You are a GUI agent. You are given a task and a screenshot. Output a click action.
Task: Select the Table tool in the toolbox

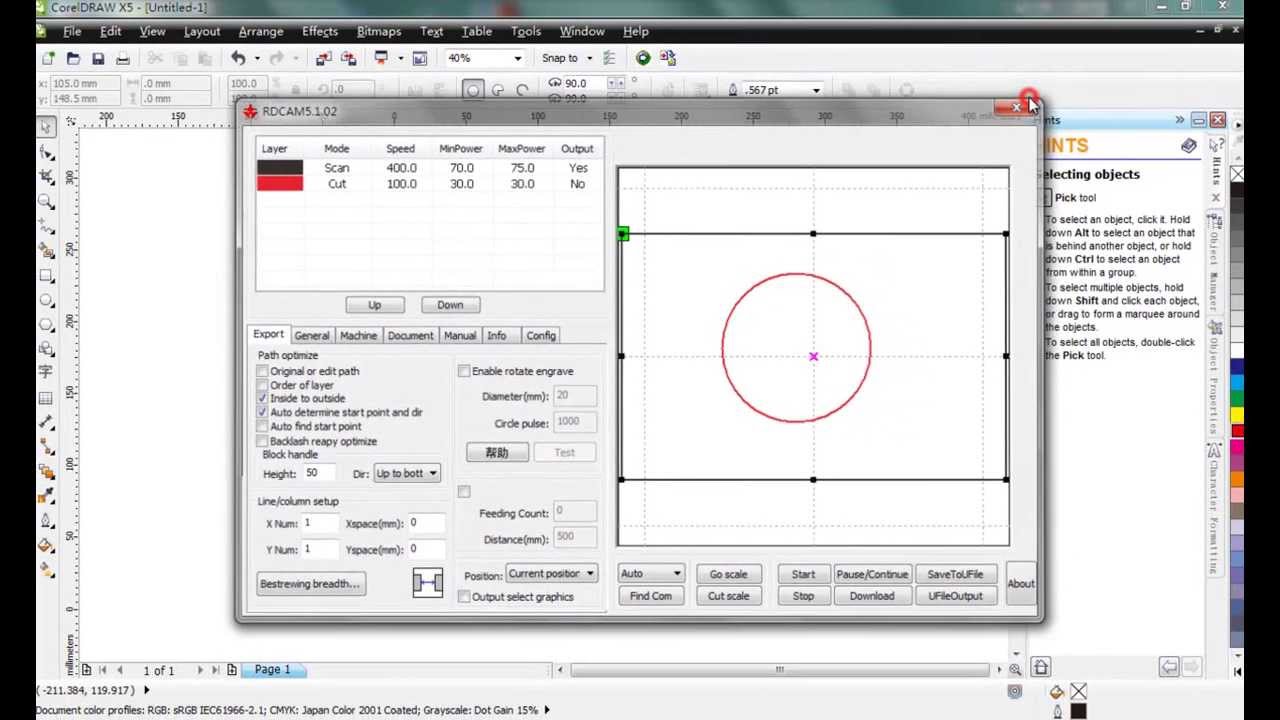[47, 398]
